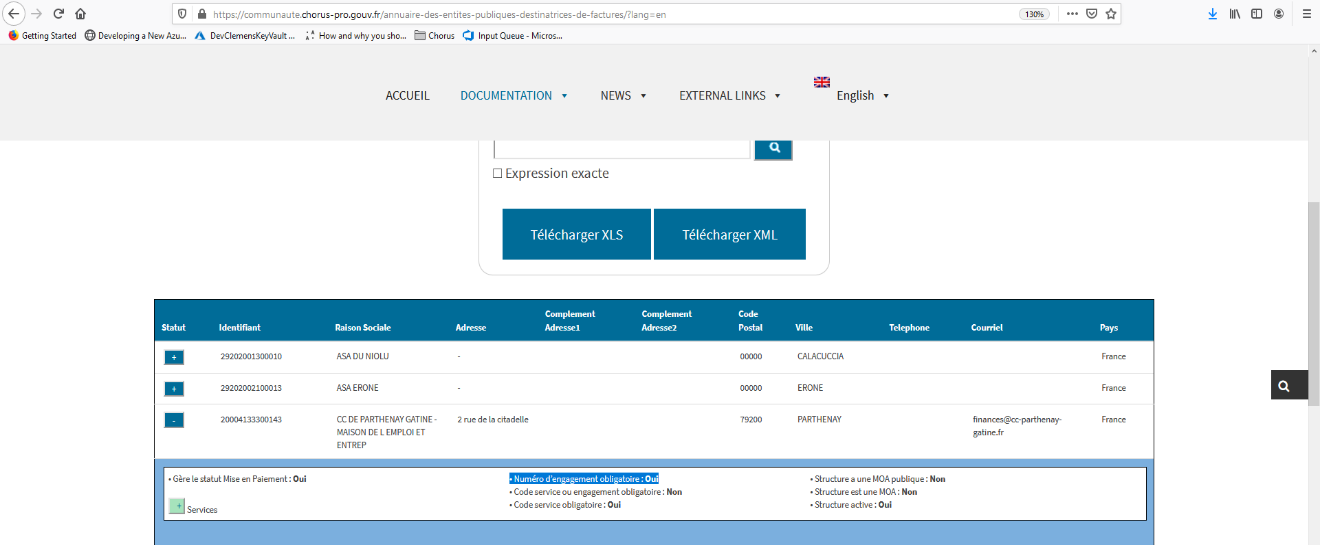Open the Firefox library icon
This screenshot has width=1320, height=545.
click(x=1235, y=14)
